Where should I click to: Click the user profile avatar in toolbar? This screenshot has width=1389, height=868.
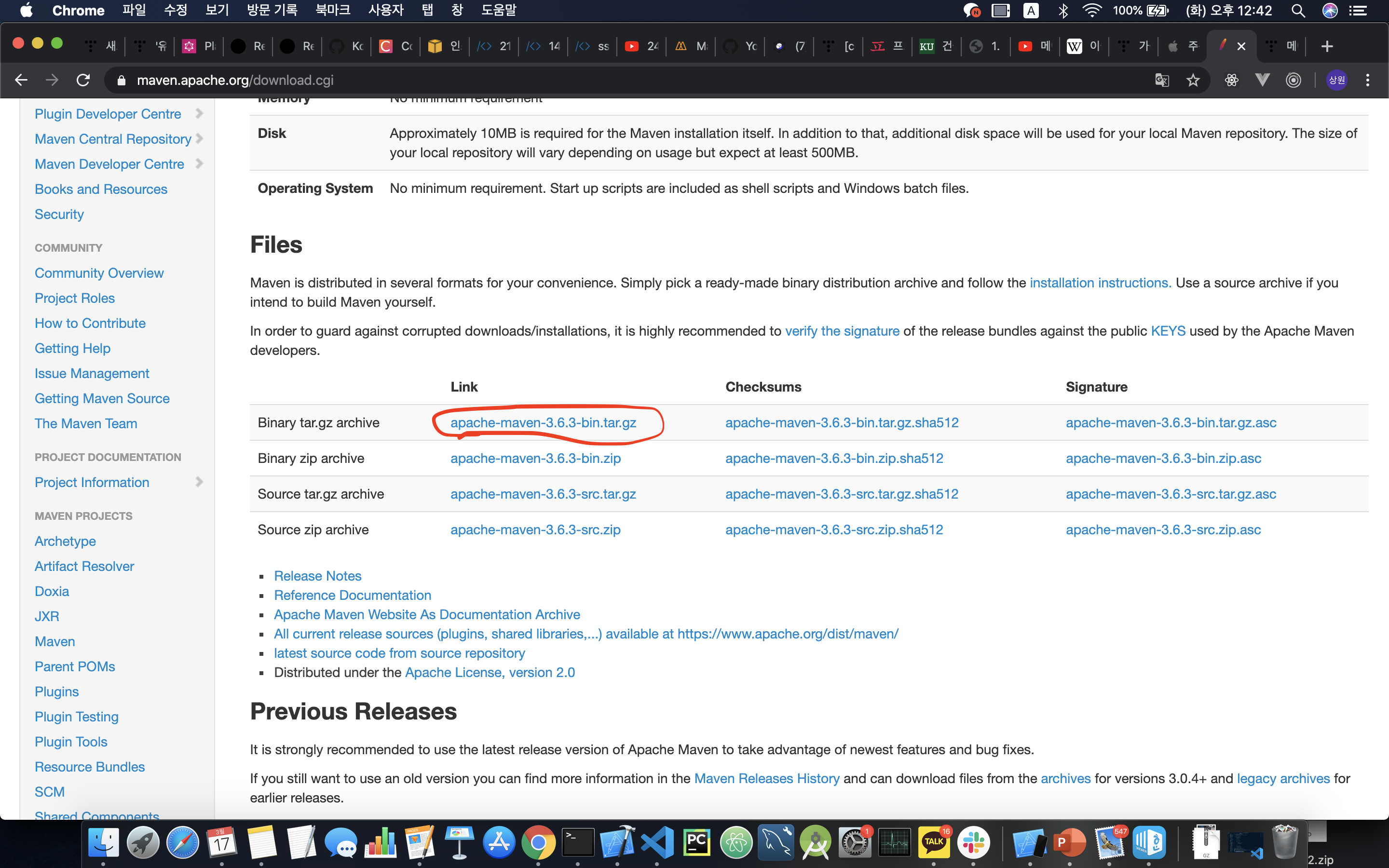tap(1337, 81)
